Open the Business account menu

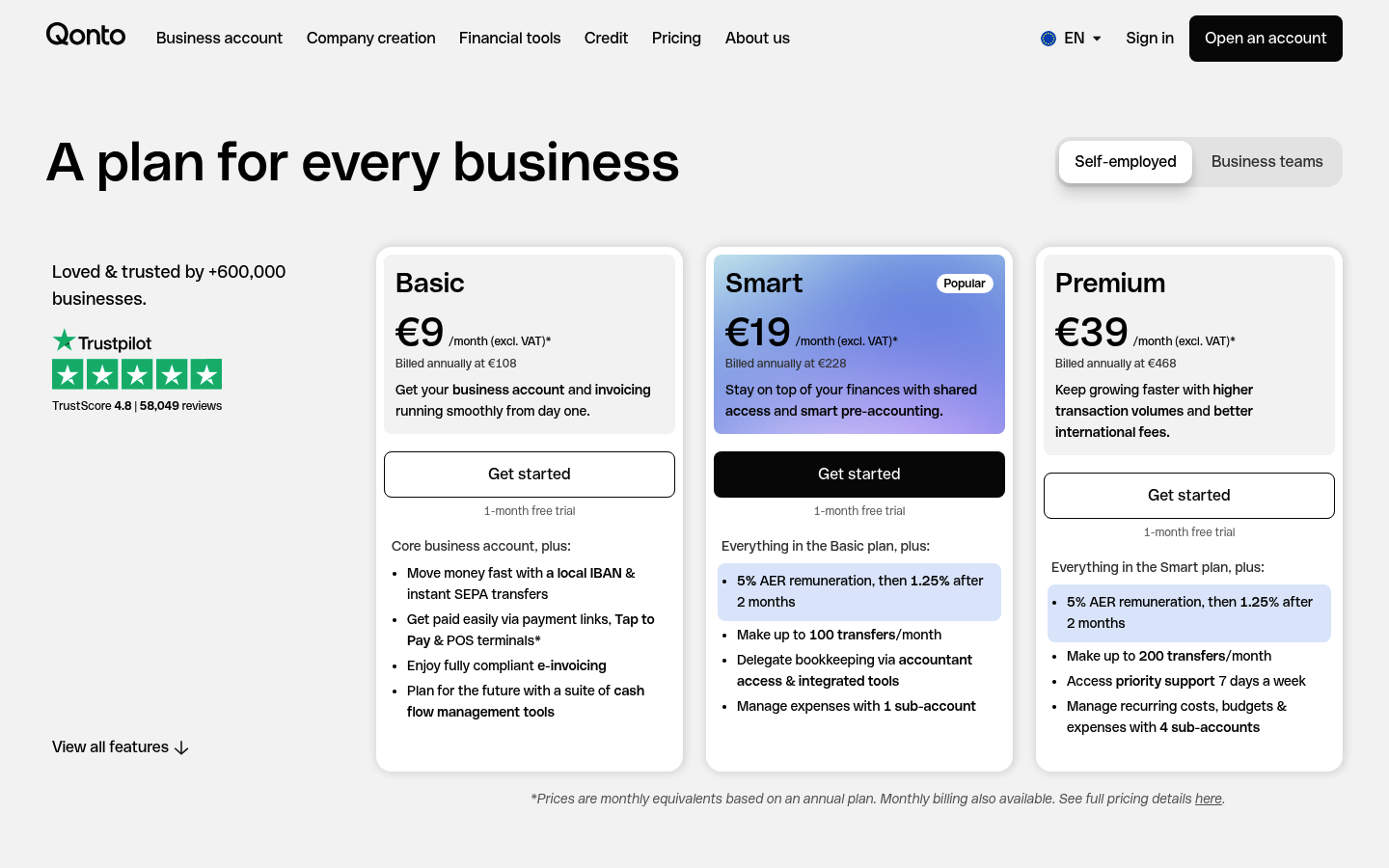point(219,38)
